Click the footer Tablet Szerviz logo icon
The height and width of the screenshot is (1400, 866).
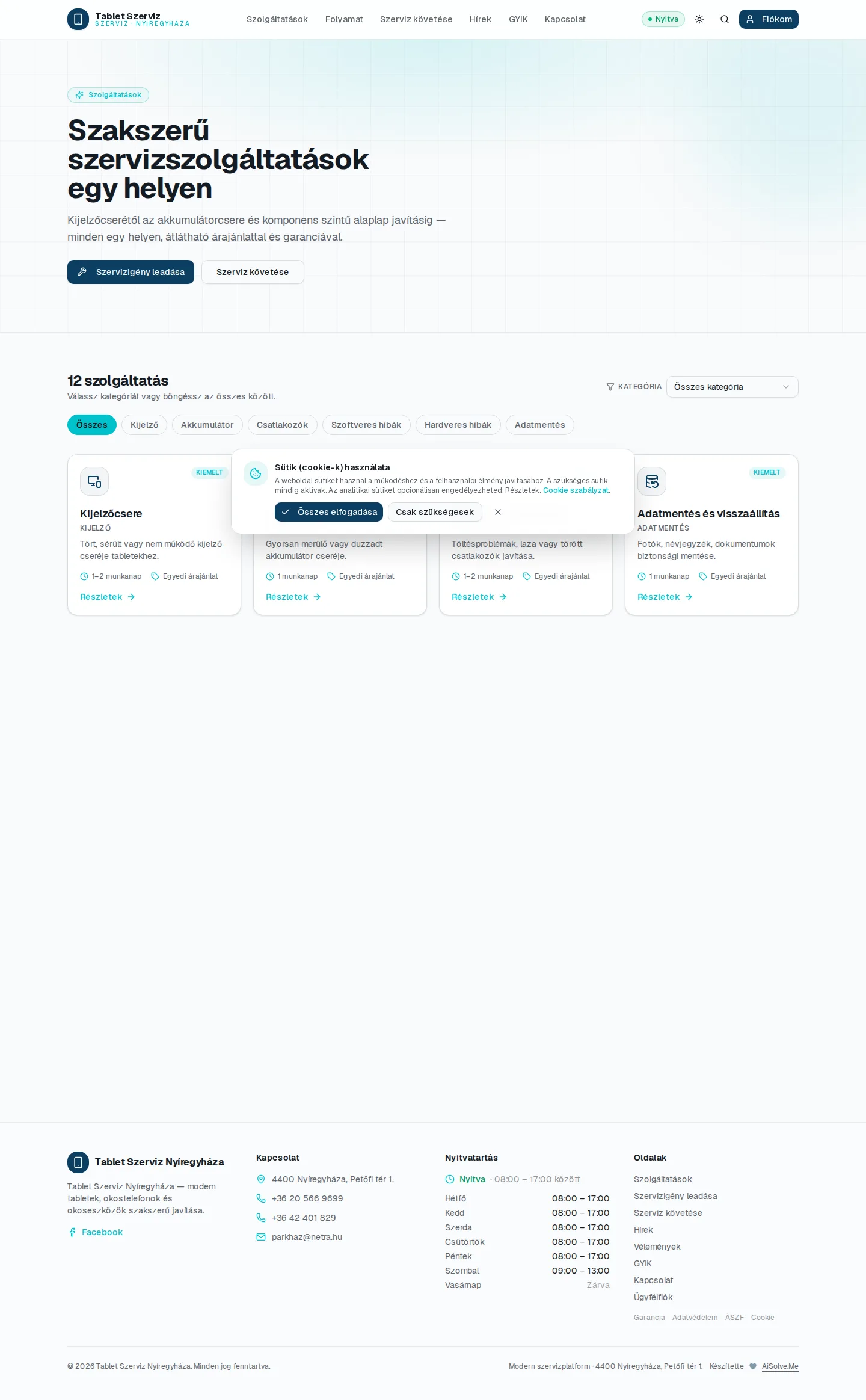(78, 1162)
